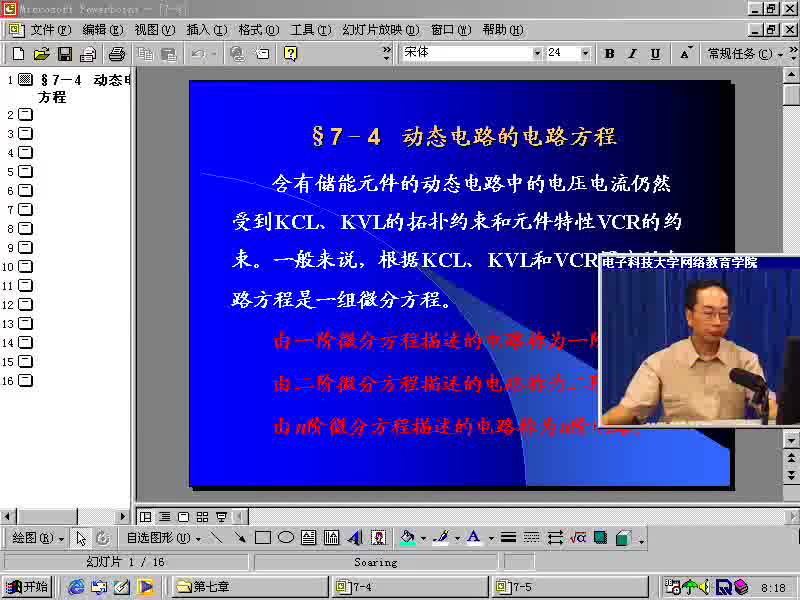The height and width of the screenshot is (600, 800).
Task: Open the 视图 menu
Action: [155, 30]
